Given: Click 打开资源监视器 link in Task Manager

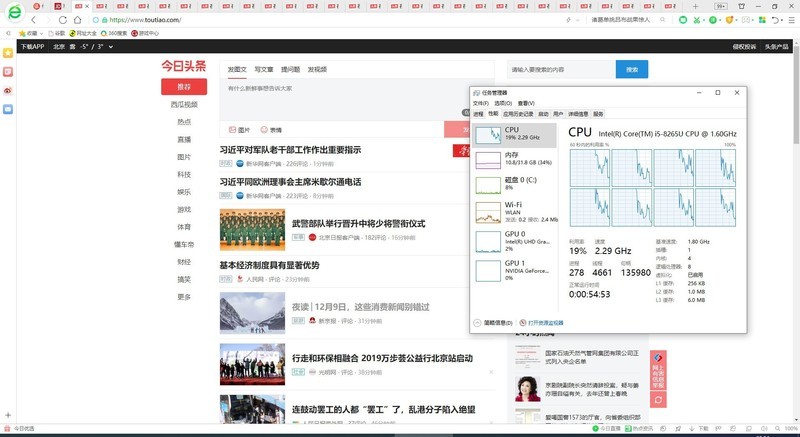Looking at the screenshot, I should pyautogui.click(x=541, y=323).
